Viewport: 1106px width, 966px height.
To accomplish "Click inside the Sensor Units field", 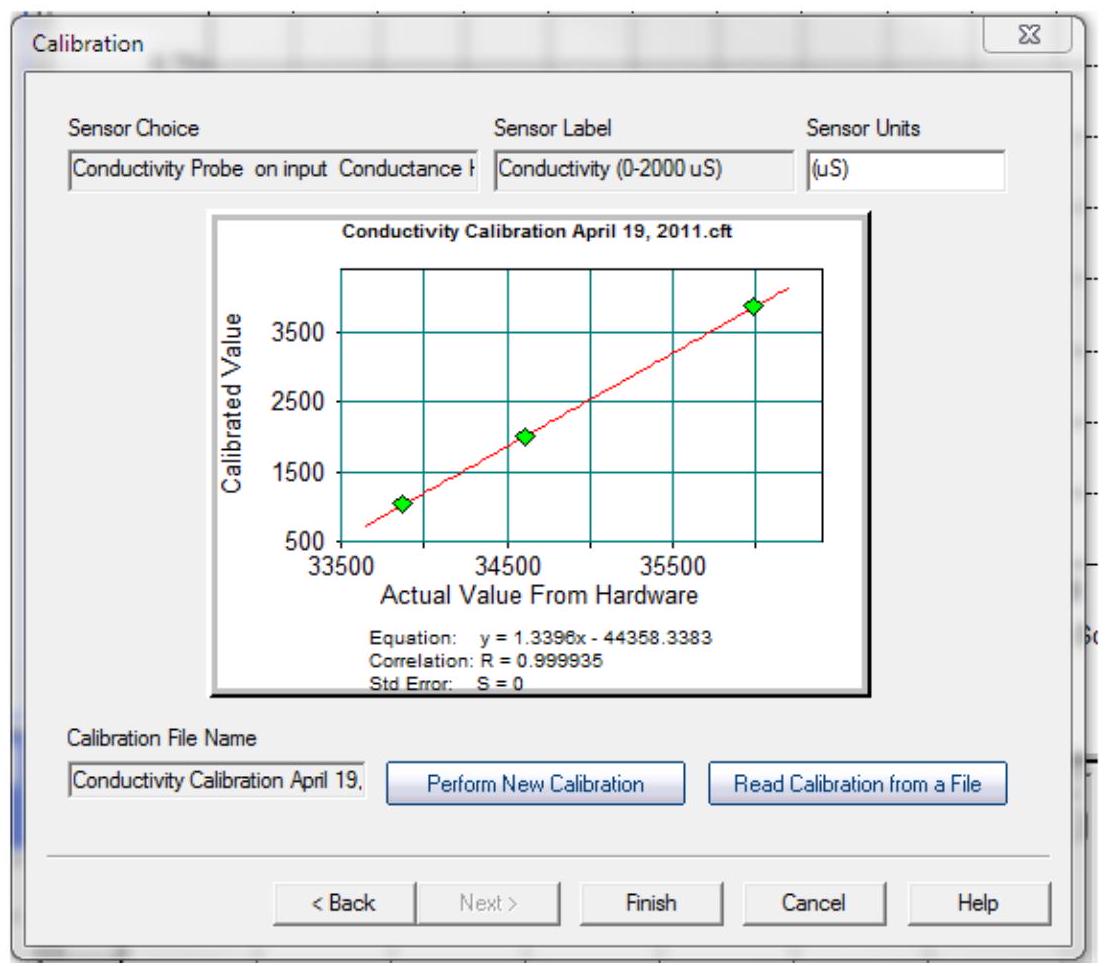I will click(904, 170).
